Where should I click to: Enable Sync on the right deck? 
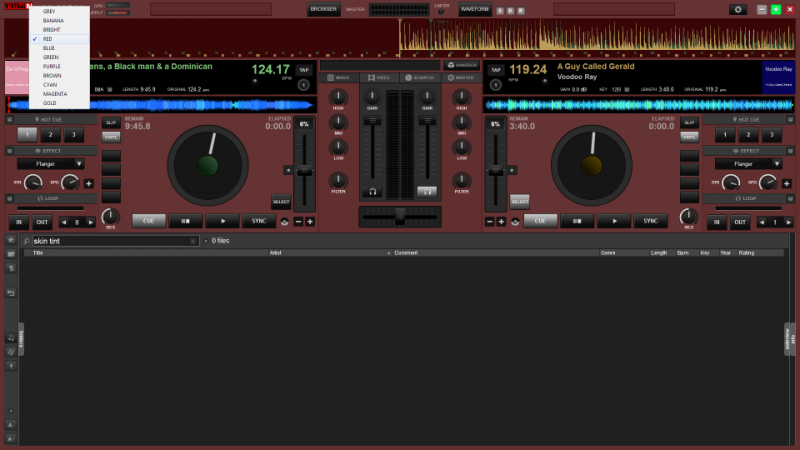[650, 221]
